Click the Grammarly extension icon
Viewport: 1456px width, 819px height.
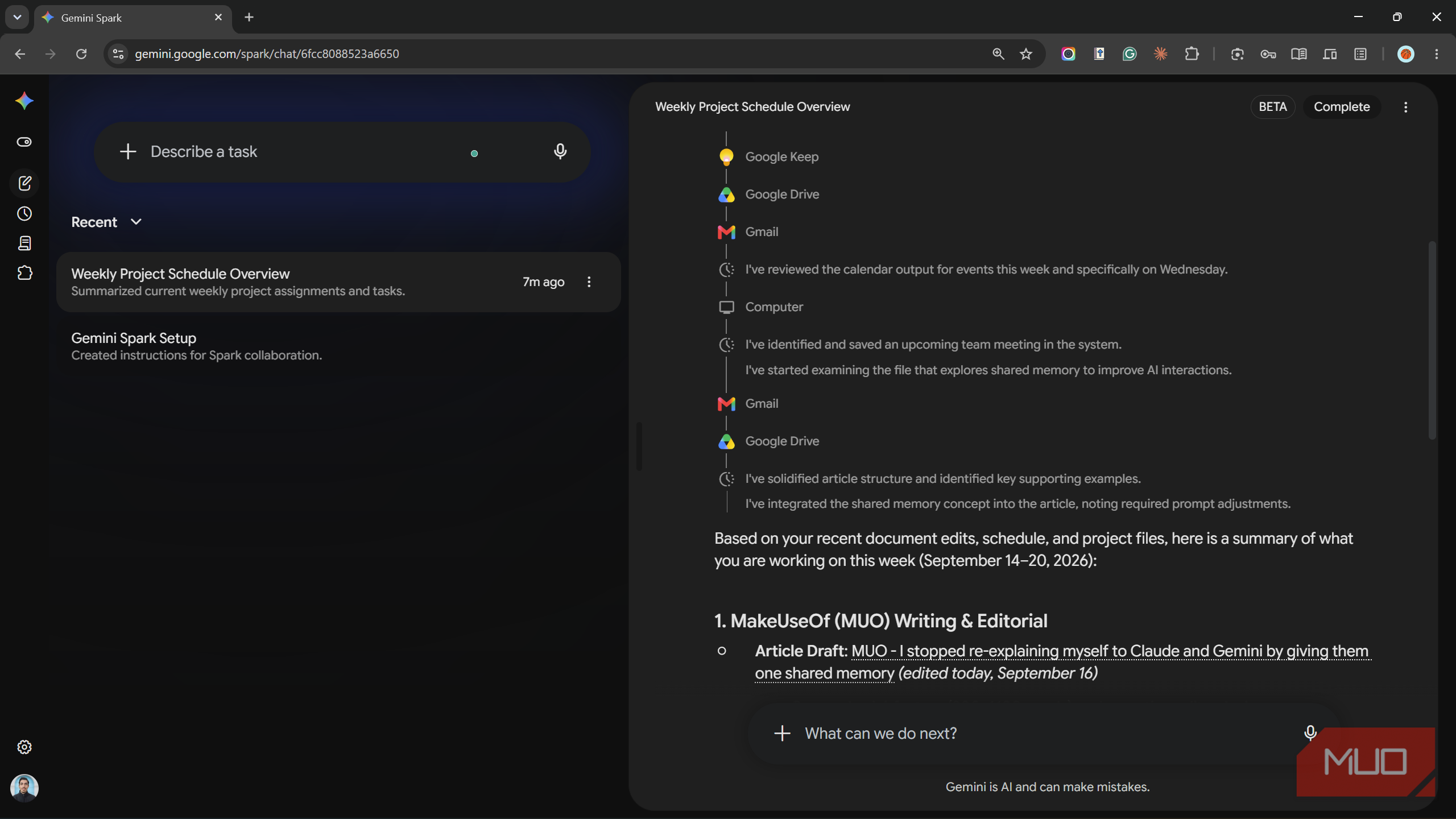tap(1130, 53)
